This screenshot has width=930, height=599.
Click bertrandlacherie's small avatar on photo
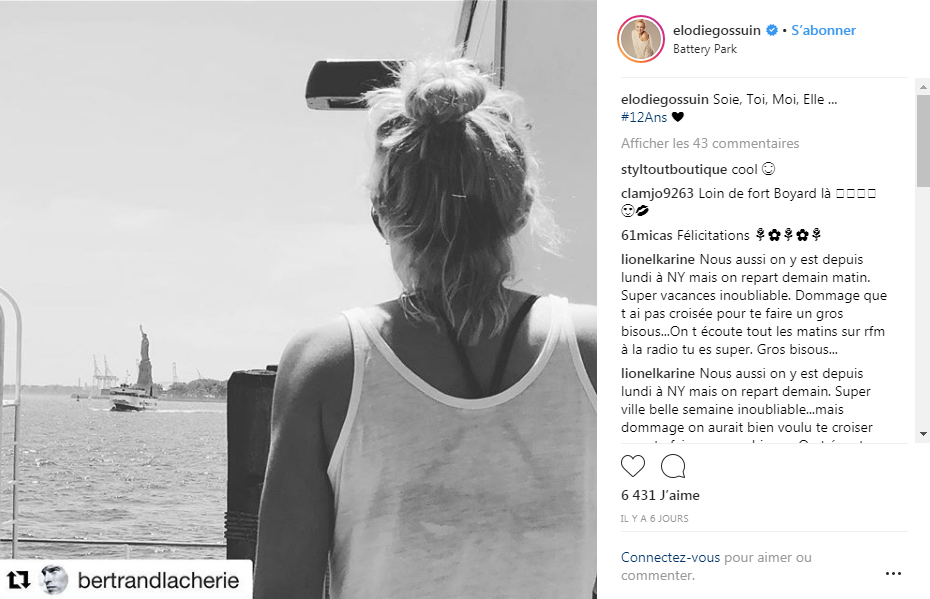(53, 579)
